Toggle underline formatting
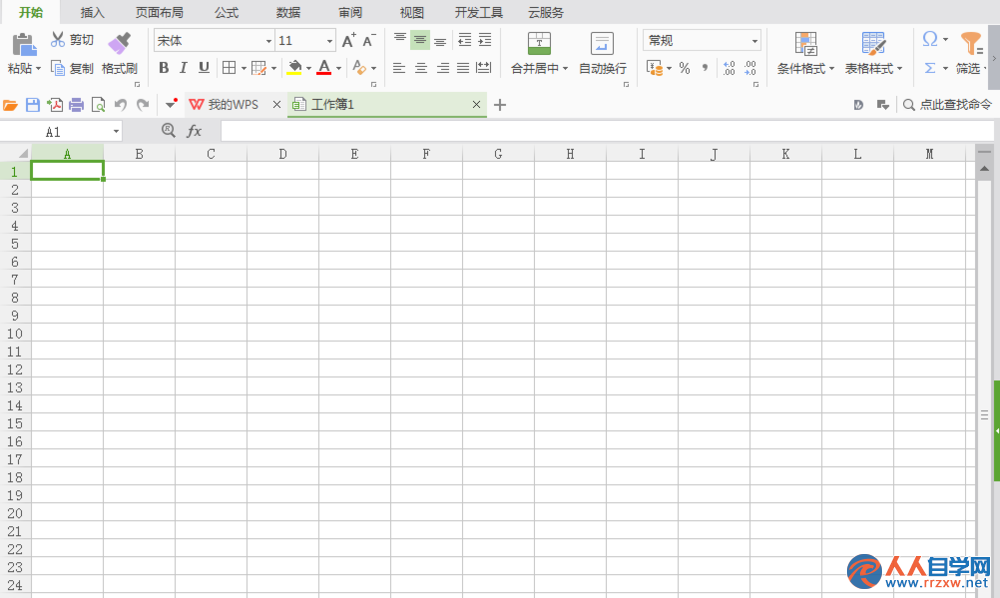Viewport: 1000px width, 598px height. (204, 68)
